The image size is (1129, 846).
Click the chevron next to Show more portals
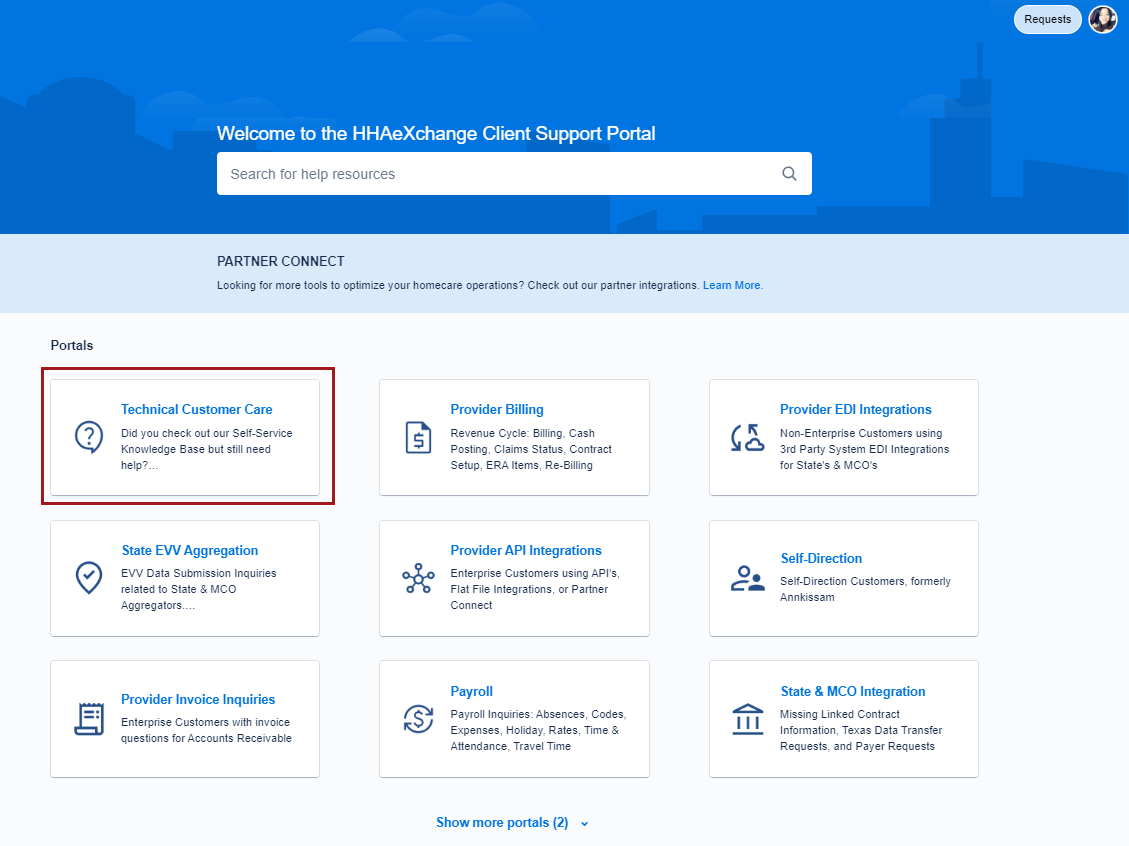[x=585, y=824]
